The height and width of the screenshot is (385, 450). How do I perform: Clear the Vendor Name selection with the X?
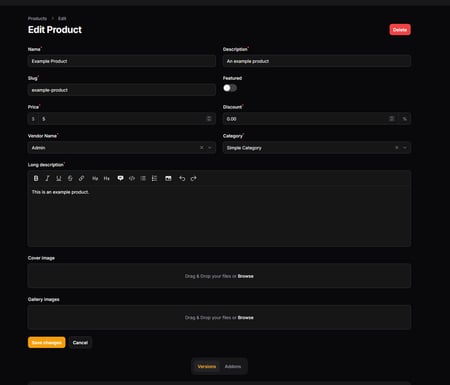coord(202,148)
